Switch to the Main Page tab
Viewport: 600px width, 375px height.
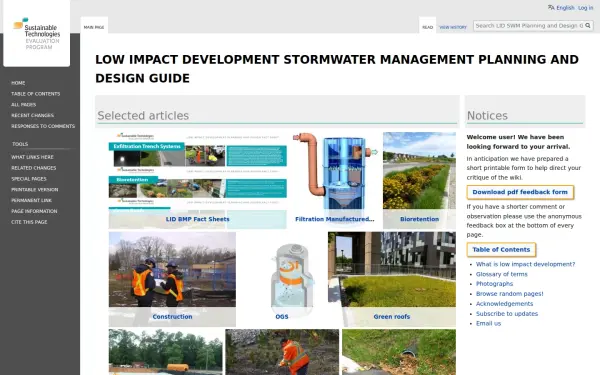[x=94, y=27]
